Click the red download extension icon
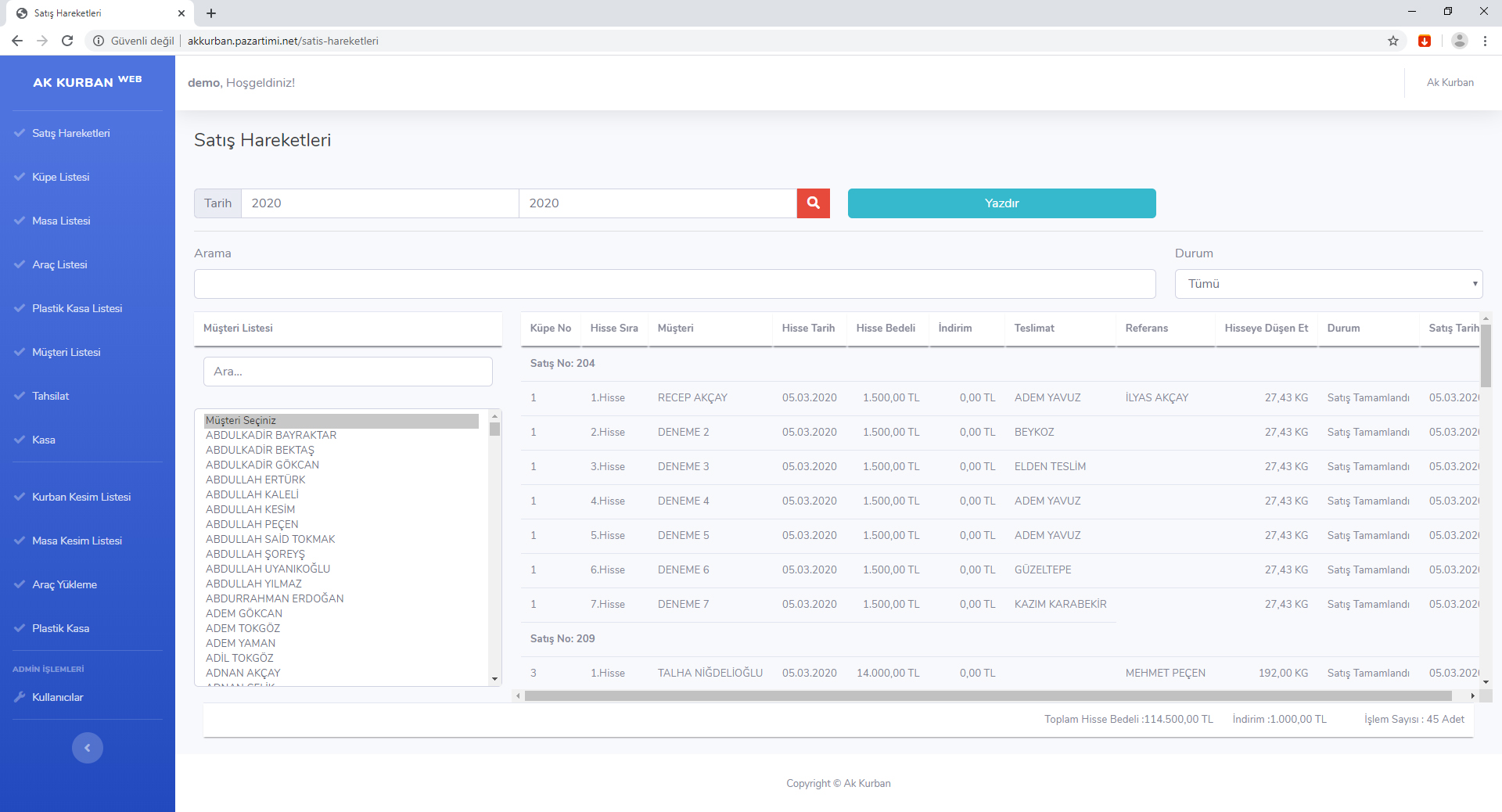The width and height of the screenshot is (1502, 812). (1425, 41)
